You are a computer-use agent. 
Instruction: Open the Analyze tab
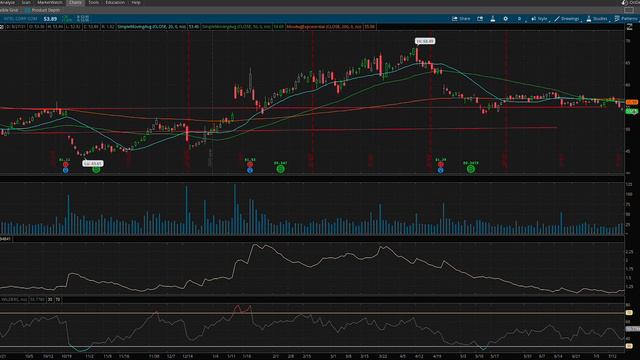coord(7,2)
